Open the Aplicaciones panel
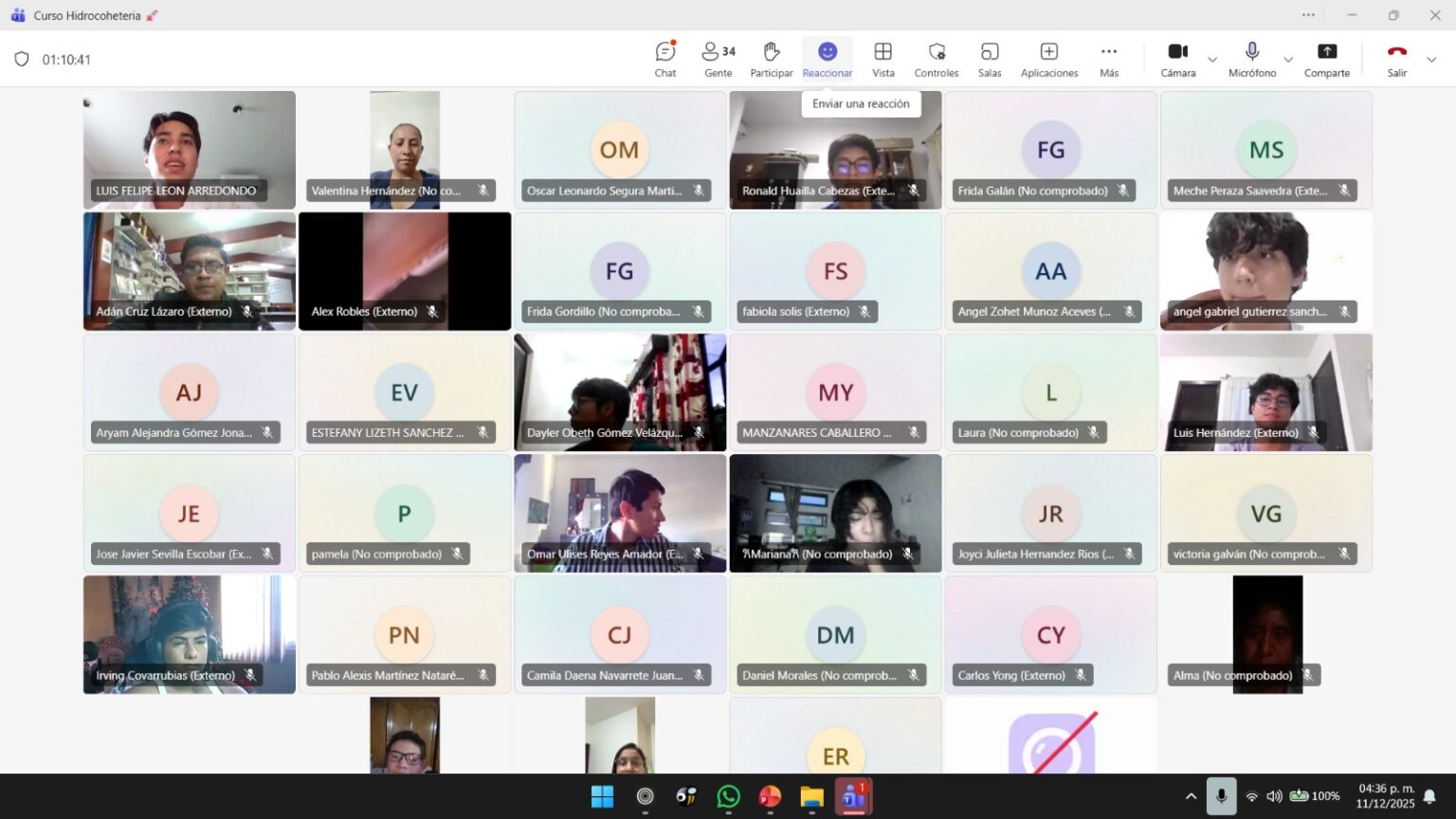Viewport: 1456px width, 819px height. (1048, 59)
